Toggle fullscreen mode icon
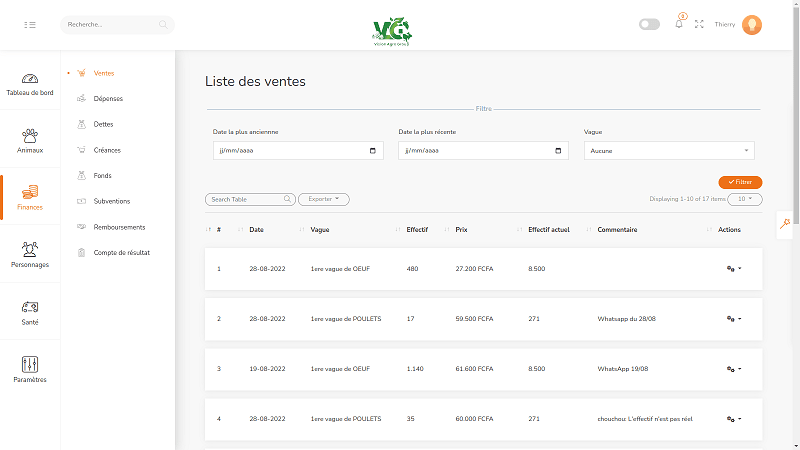800x450 pixels. [699, 24]
